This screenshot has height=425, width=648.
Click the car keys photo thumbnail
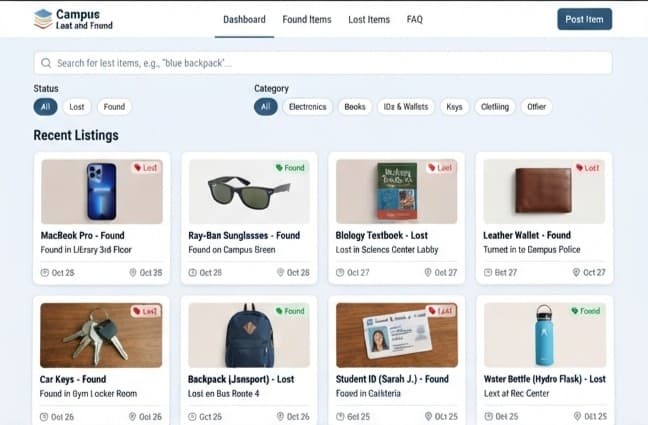tap(101, 335)
